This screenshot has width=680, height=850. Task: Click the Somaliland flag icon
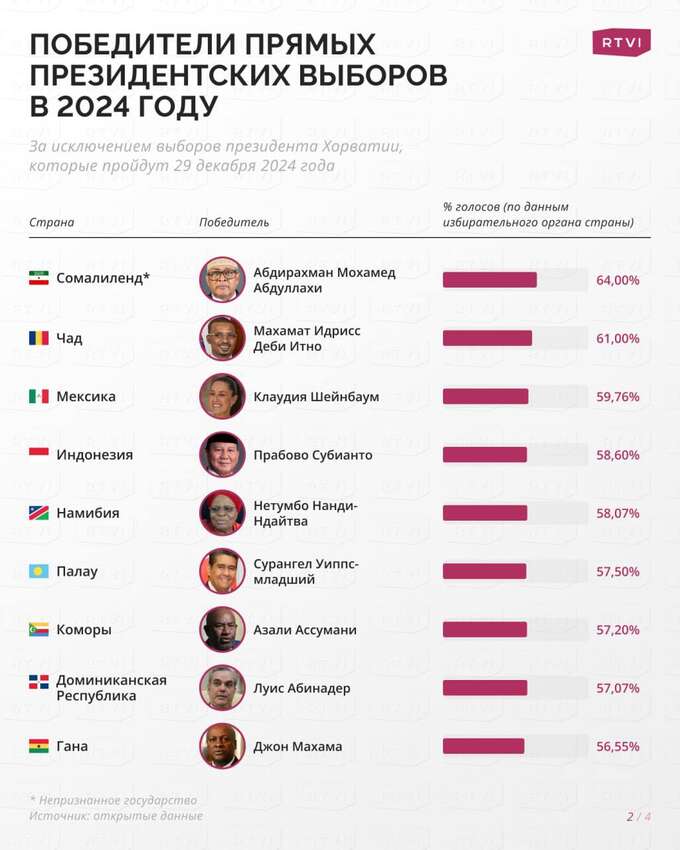pos(39,279)
